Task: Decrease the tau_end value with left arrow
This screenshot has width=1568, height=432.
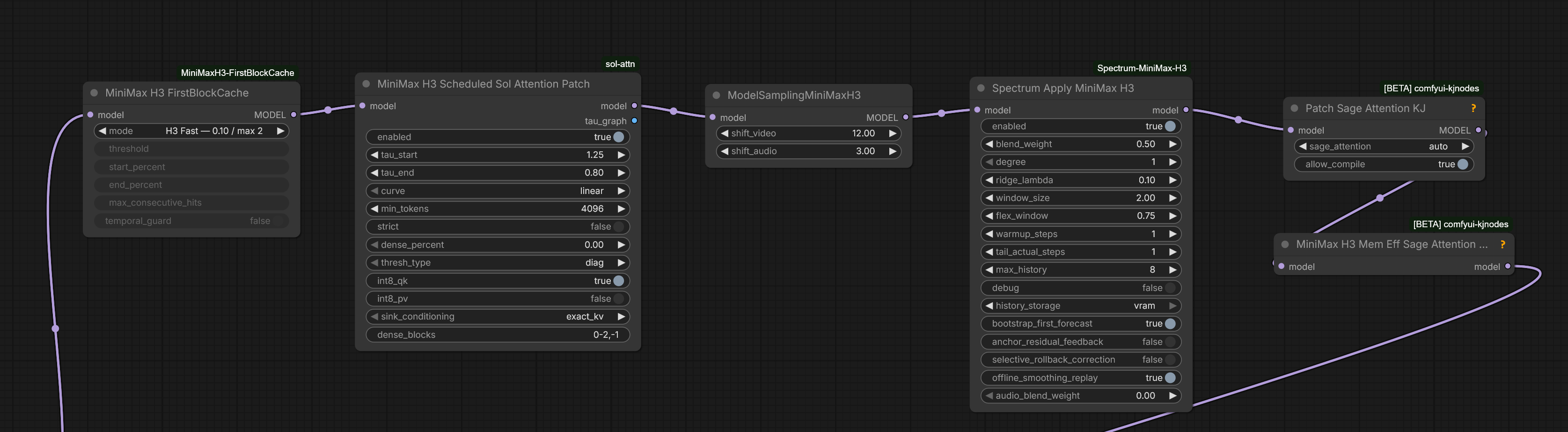Action: tap(374, 173)
